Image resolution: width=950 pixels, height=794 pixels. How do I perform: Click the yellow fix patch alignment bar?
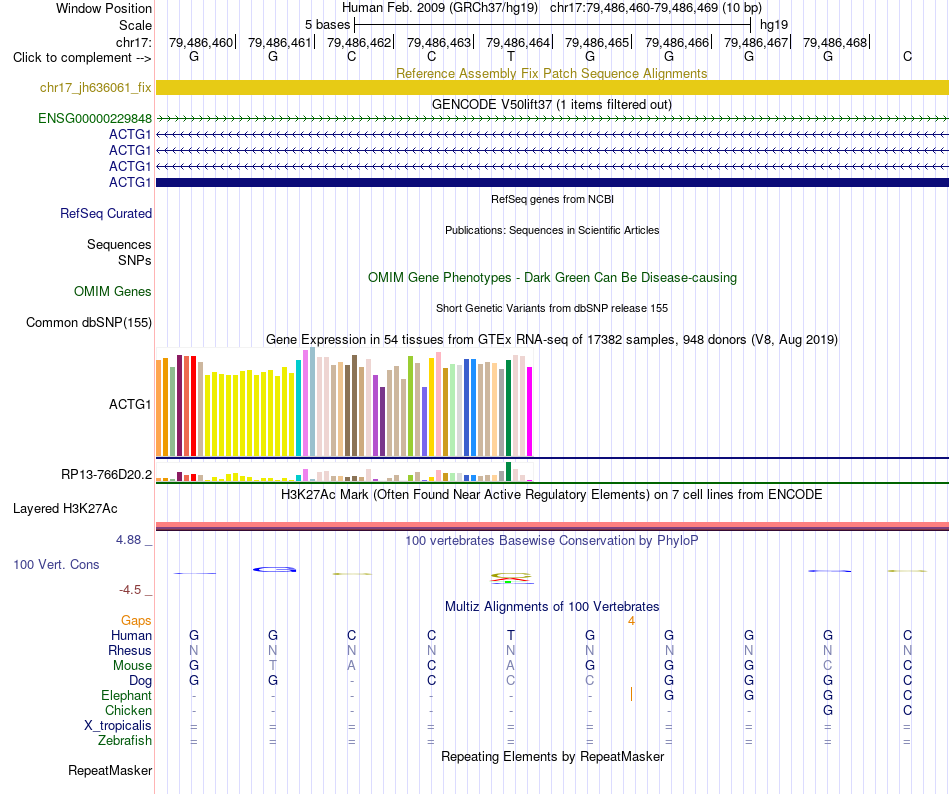pos(552,88)
